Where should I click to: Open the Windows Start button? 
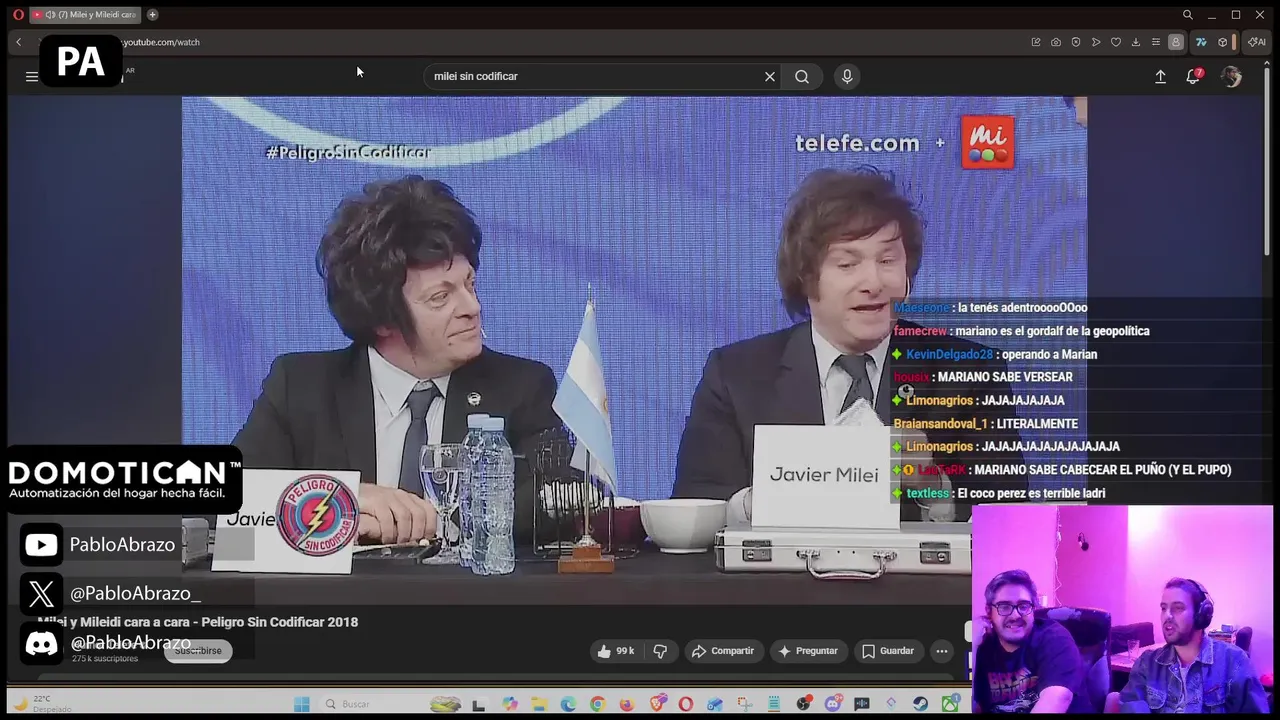[302, 704]
